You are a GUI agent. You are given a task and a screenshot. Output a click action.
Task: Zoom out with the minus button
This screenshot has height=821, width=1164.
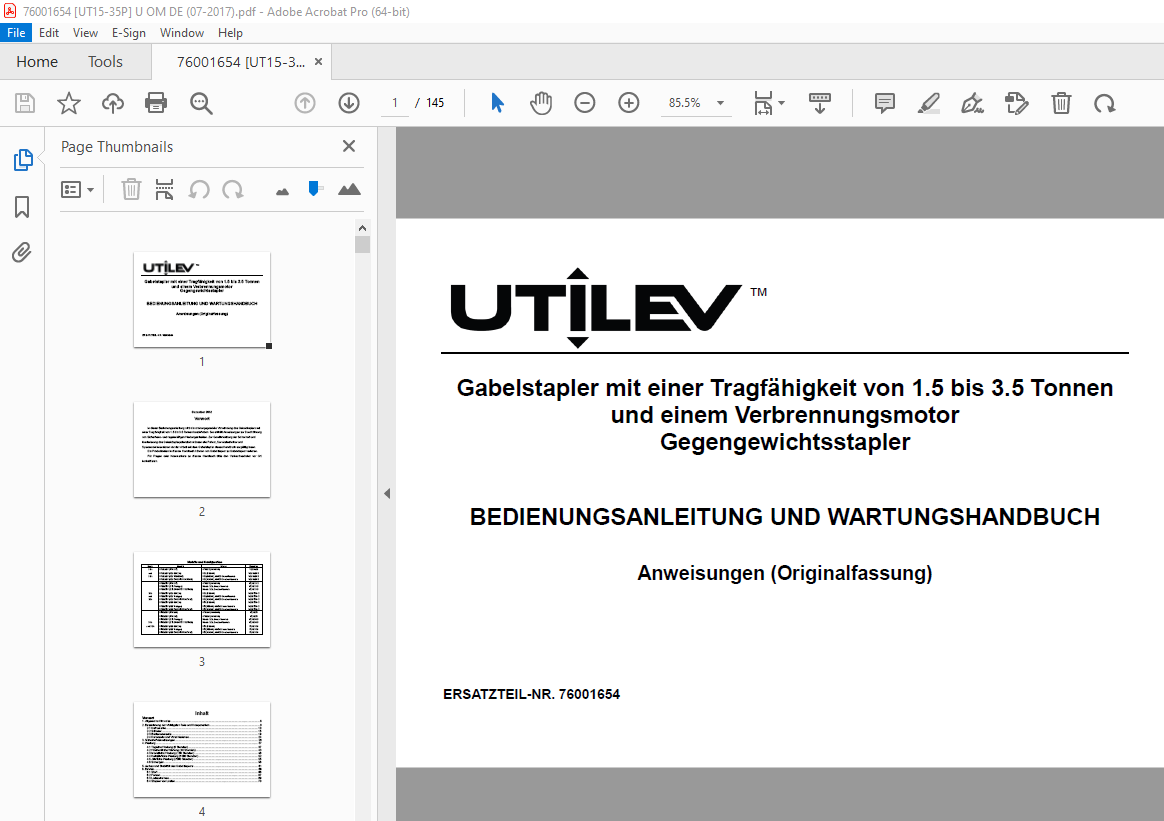coord(585,103)
